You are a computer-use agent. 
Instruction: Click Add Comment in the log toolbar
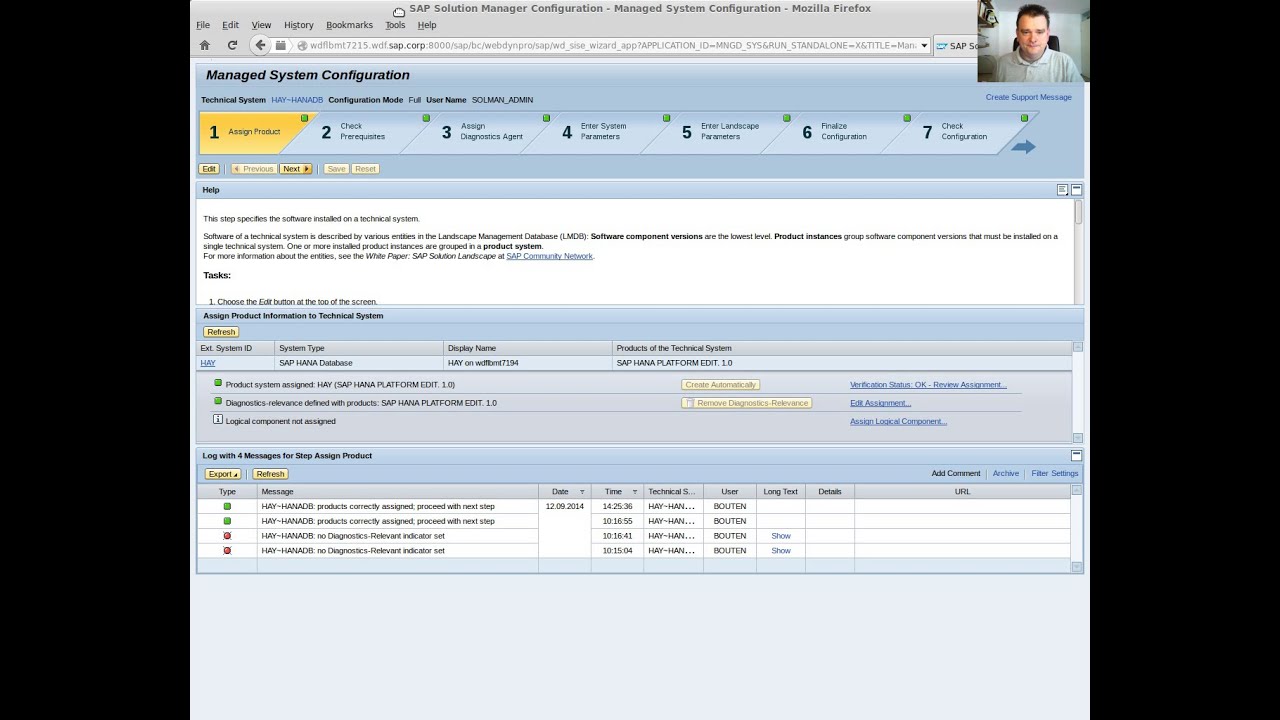[956, 474]
